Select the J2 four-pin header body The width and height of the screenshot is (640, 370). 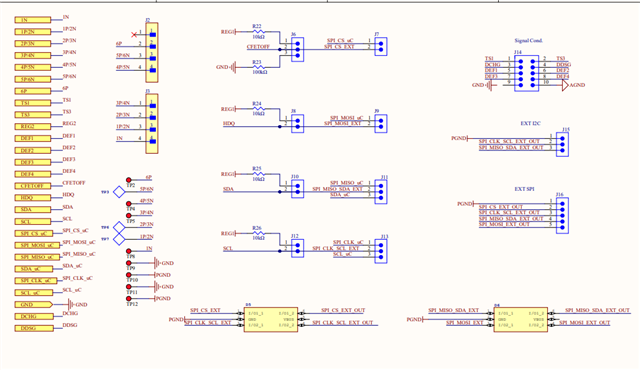click(152, 52)
